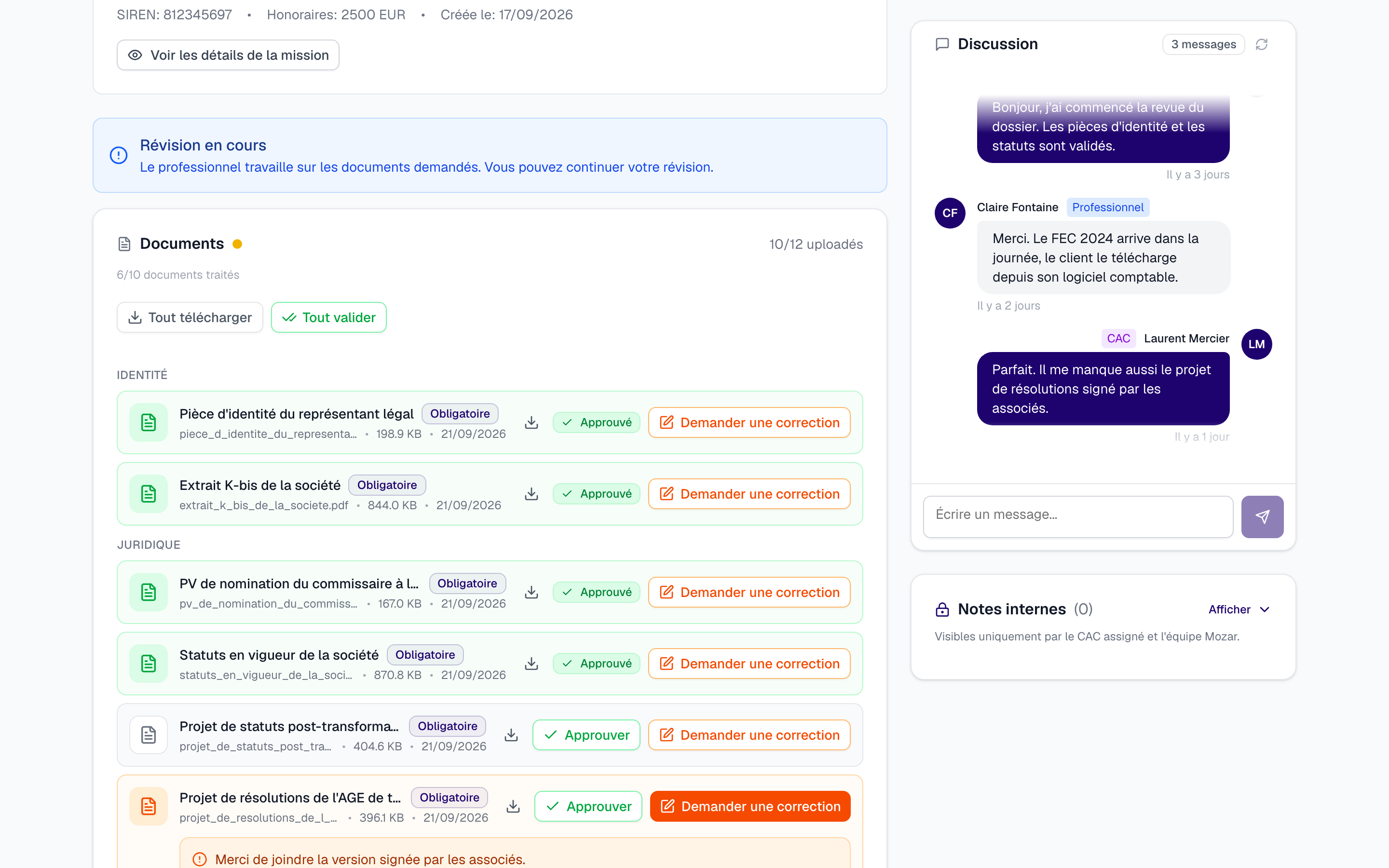
Task: Click the Approuvé badge on Statuts en vigueur
Action: click(596, 664)
